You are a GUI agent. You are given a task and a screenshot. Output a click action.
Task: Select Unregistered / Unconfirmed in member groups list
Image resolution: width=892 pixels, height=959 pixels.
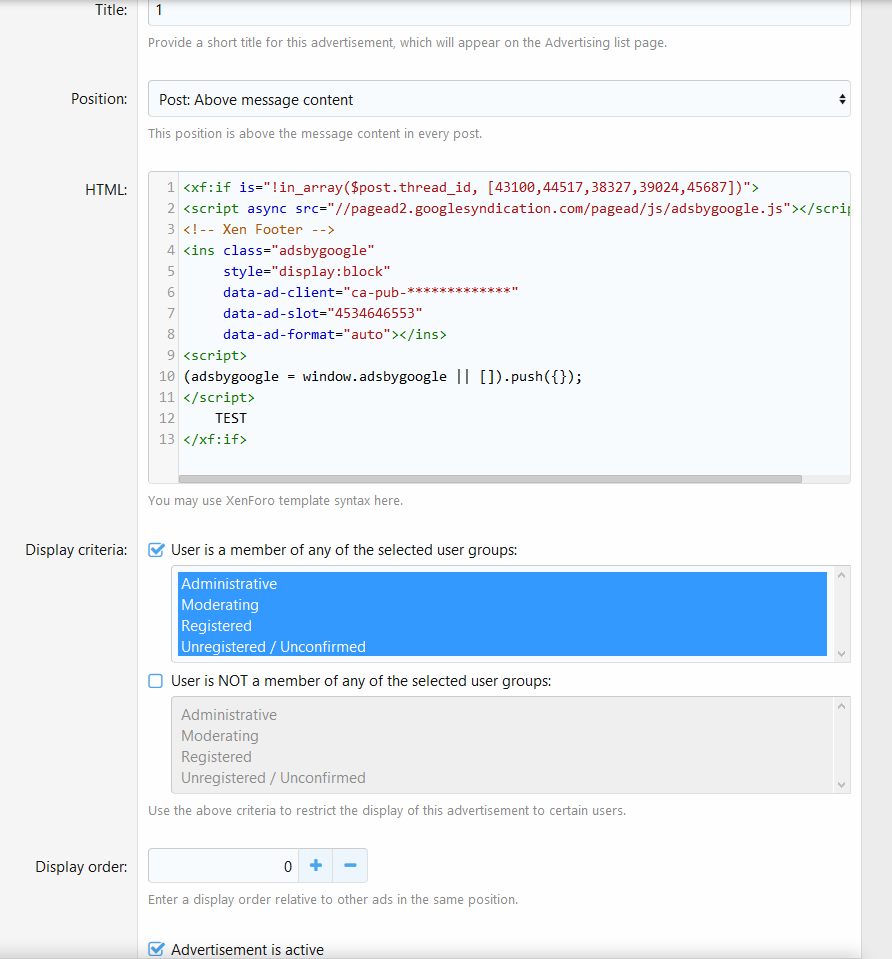tap(502, 646)
